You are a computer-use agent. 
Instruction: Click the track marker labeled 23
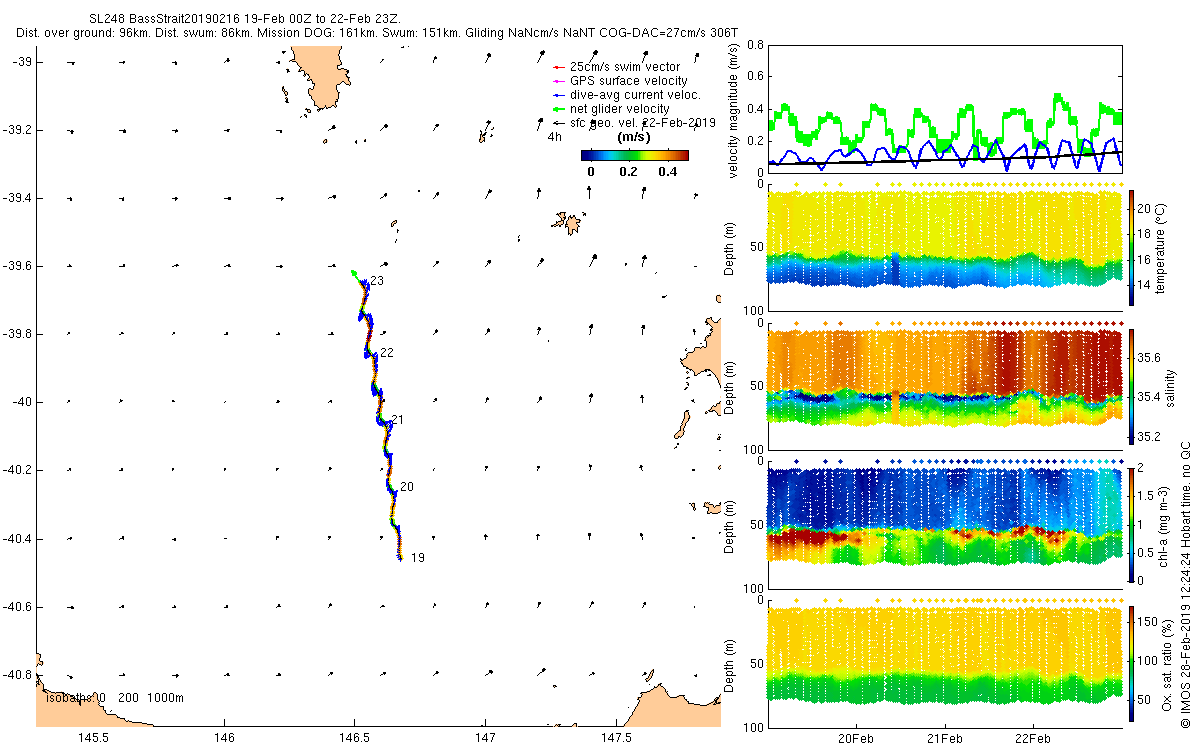click(377, 281)
